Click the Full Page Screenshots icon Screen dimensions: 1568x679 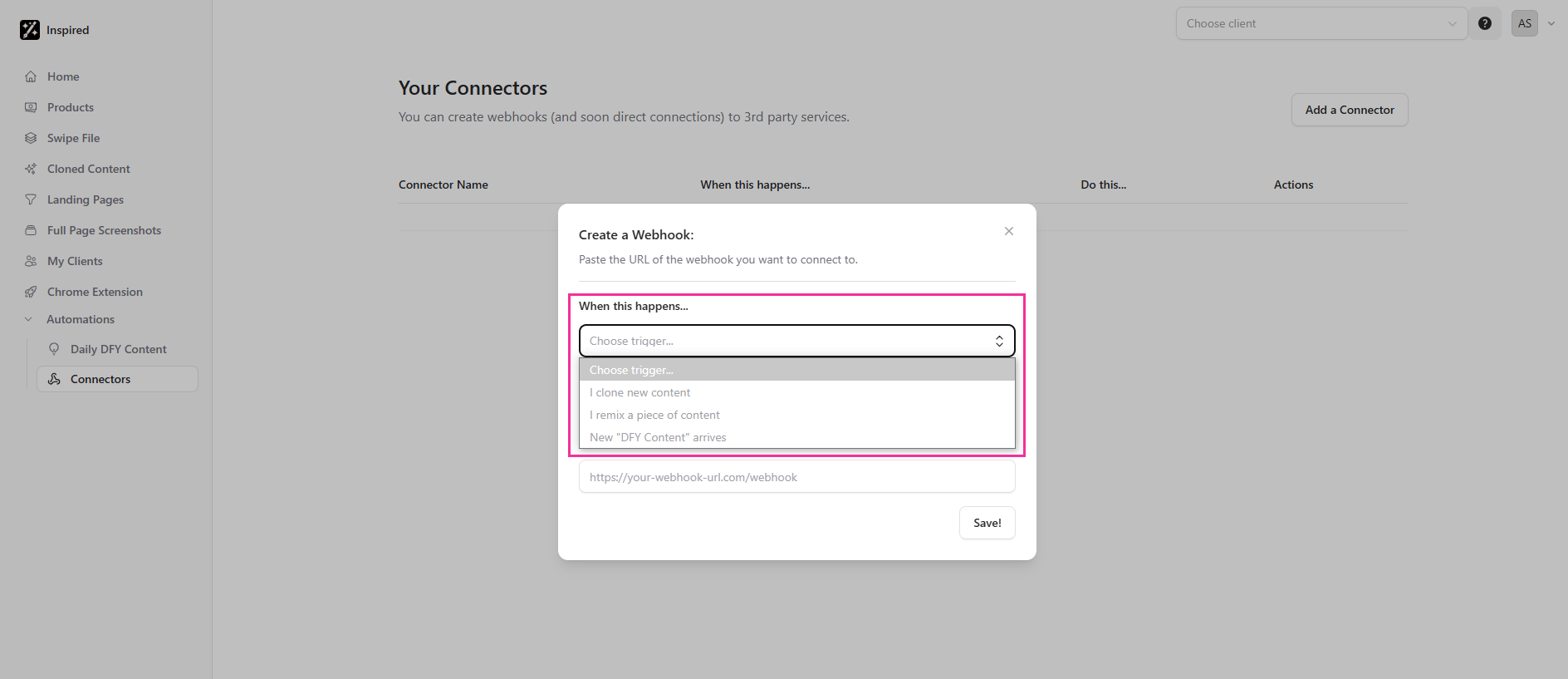point(31,230)
